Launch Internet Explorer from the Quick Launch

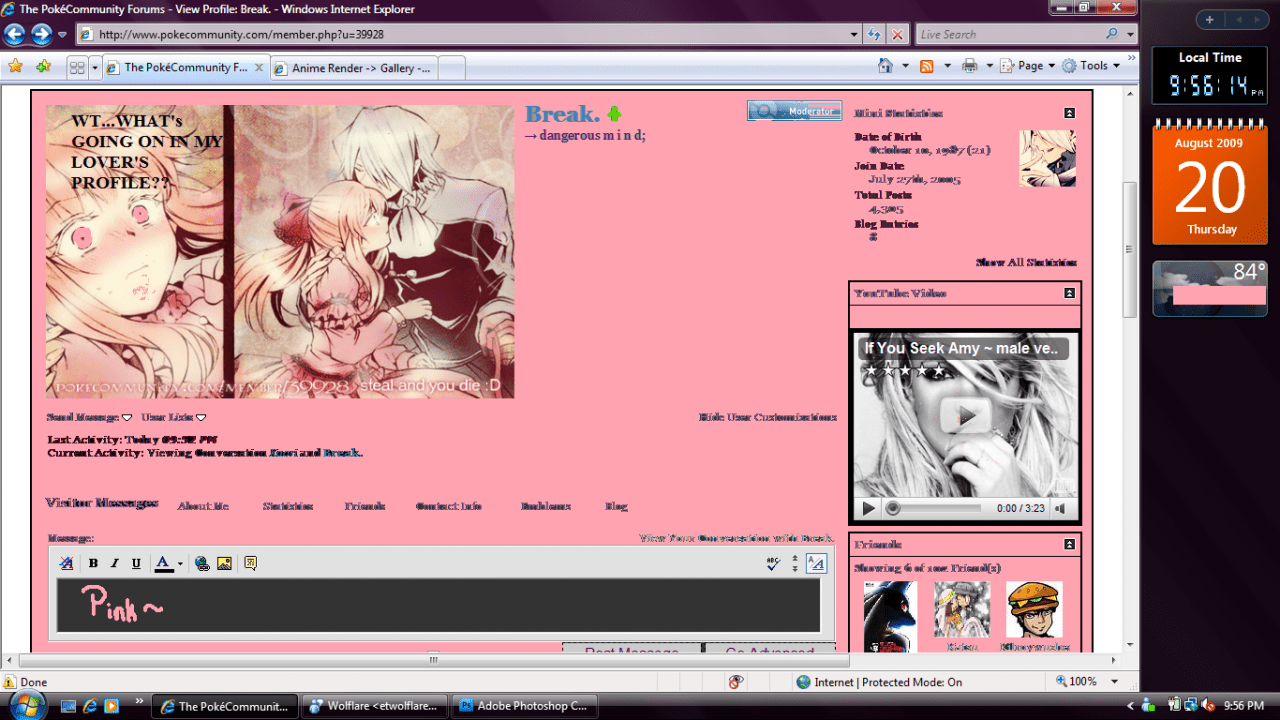90,705
